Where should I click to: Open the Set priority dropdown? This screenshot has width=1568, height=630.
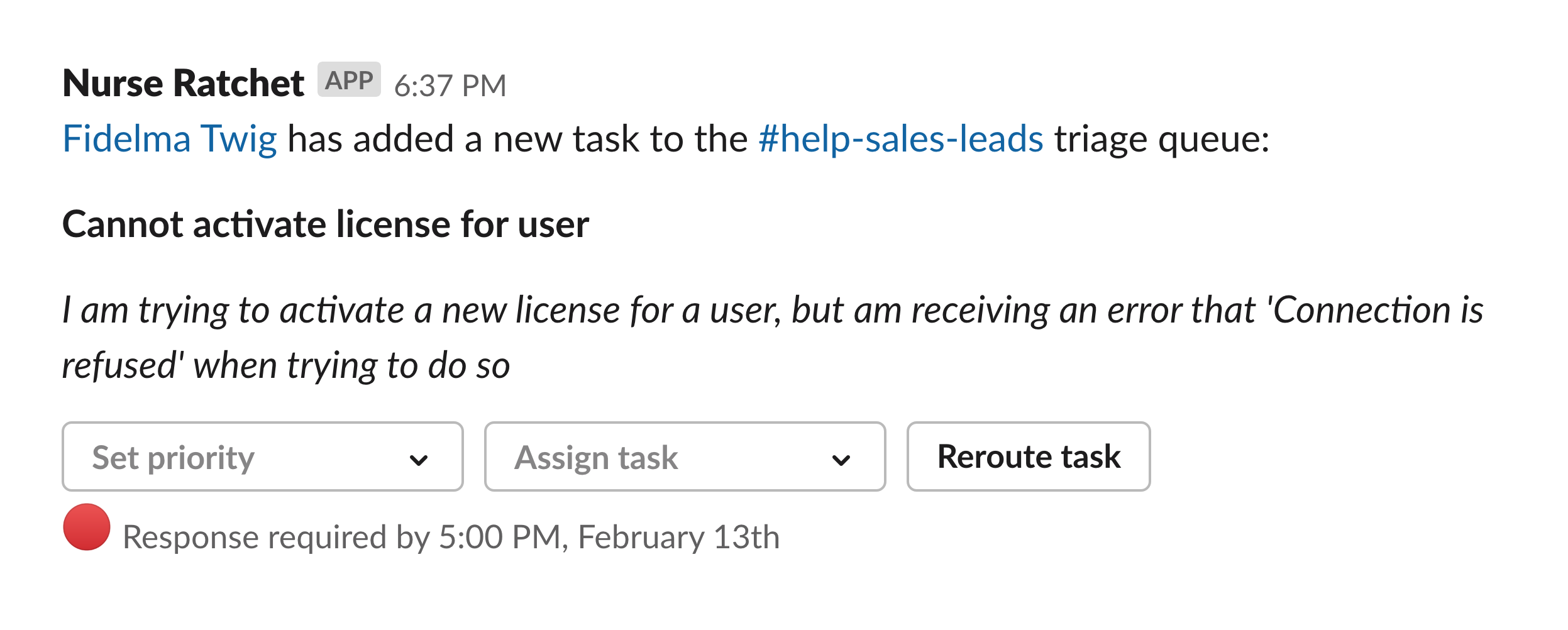pos(262,456)
